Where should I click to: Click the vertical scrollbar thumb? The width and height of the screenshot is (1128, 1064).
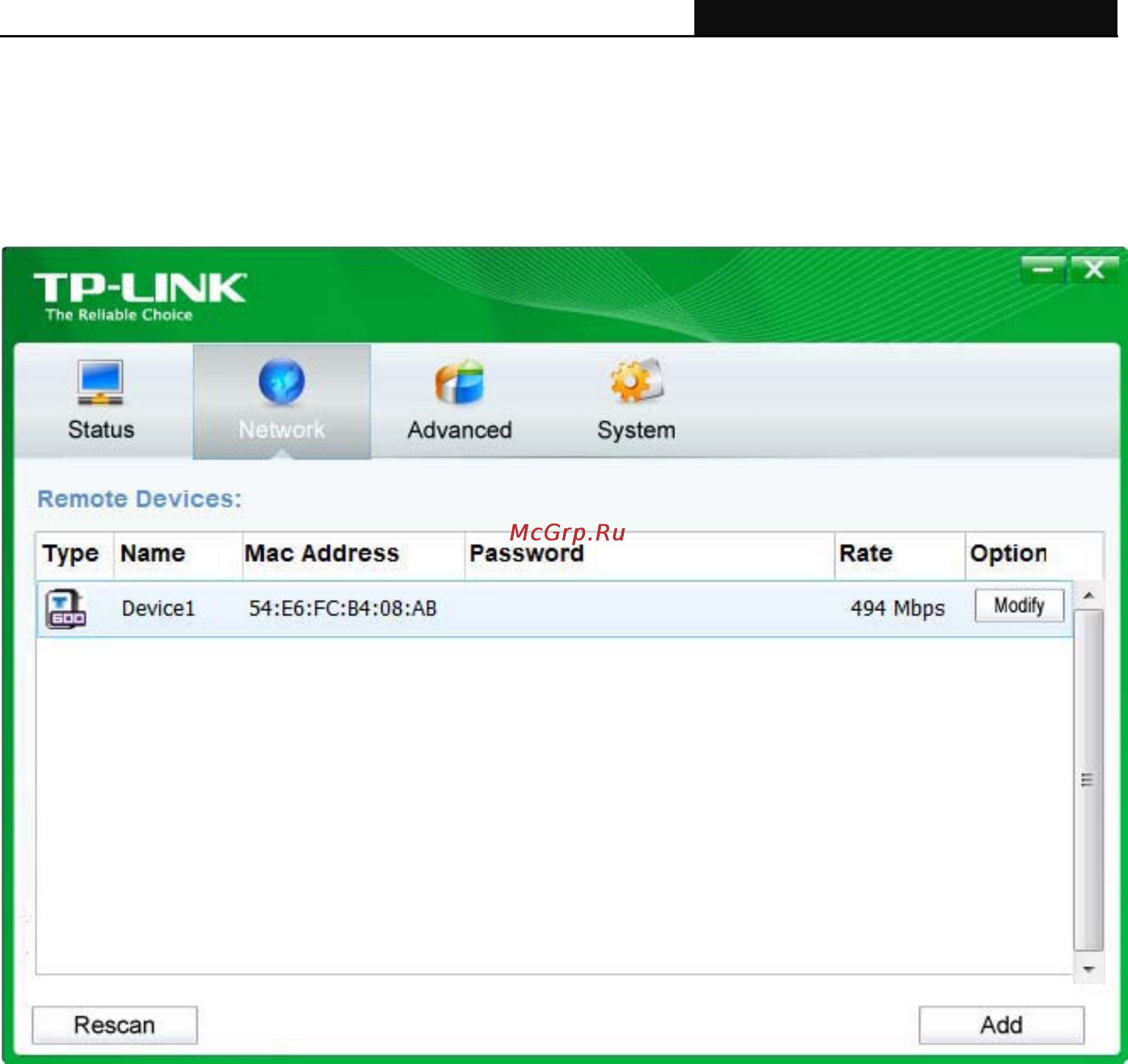[1088, 780]
